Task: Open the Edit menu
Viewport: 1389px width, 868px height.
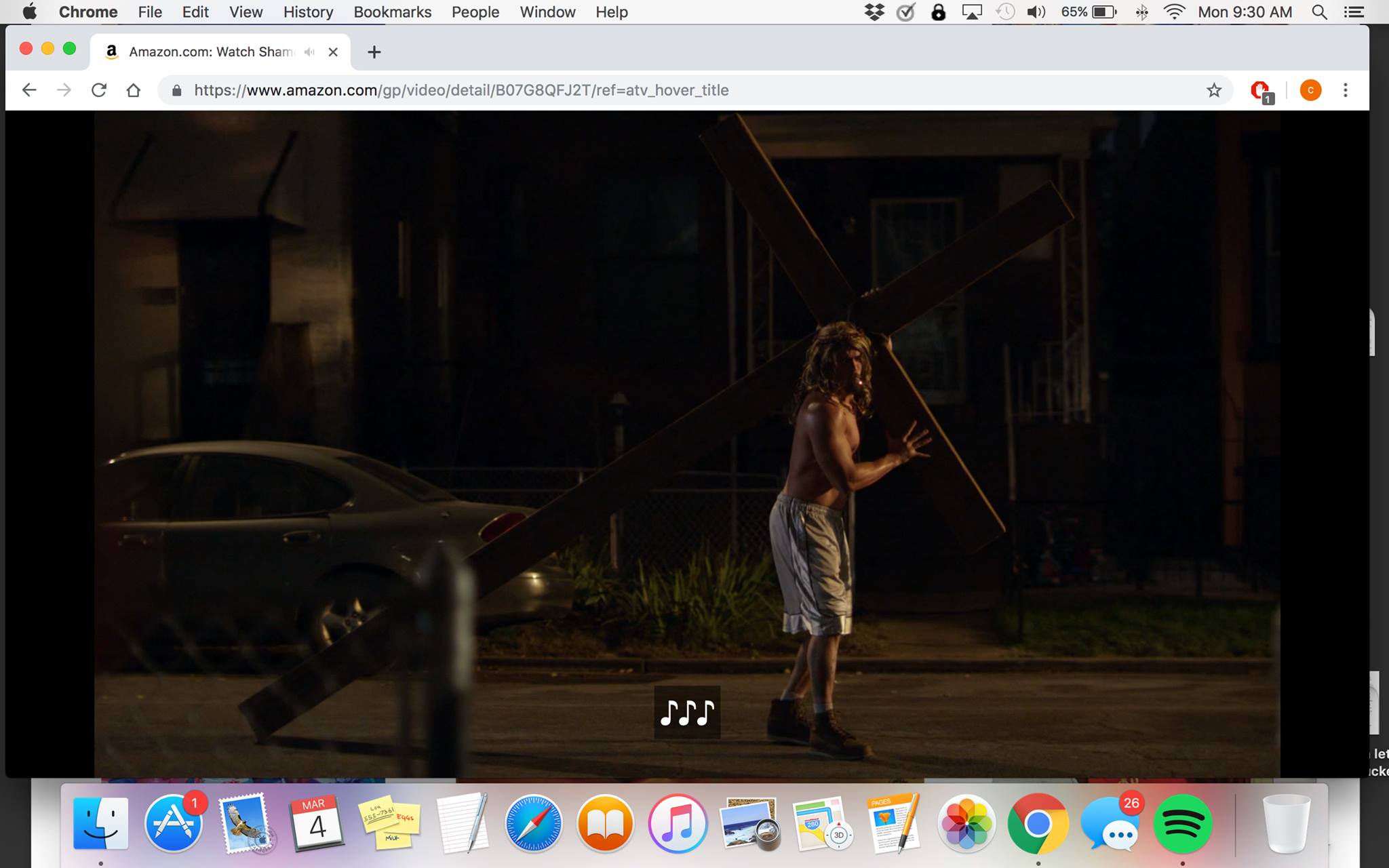Action: pos(195,12)
